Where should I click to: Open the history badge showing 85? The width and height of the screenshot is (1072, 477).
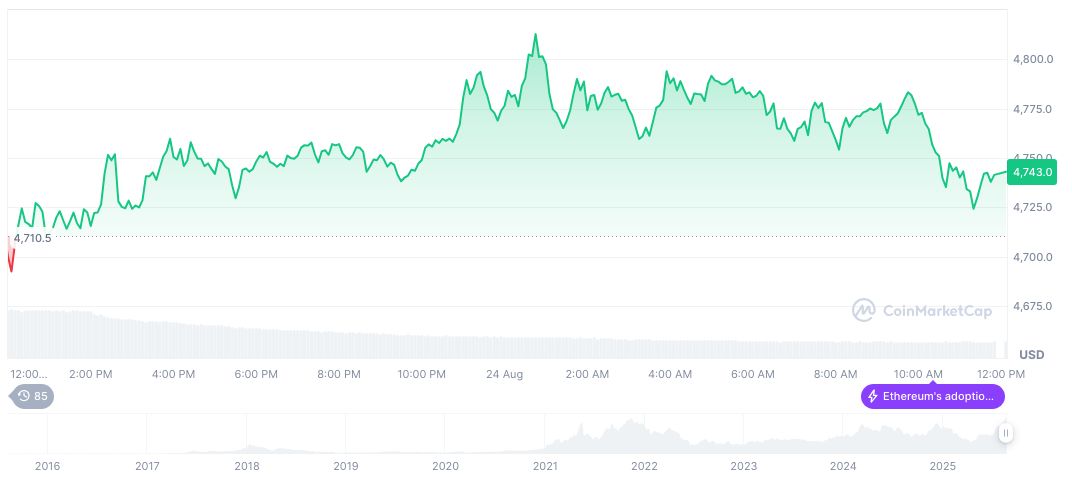[x=33, y=396]
